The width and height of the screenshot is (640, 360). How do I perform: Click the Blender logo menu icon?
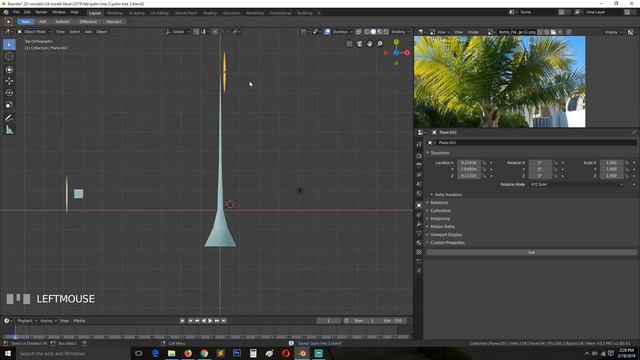6,12
